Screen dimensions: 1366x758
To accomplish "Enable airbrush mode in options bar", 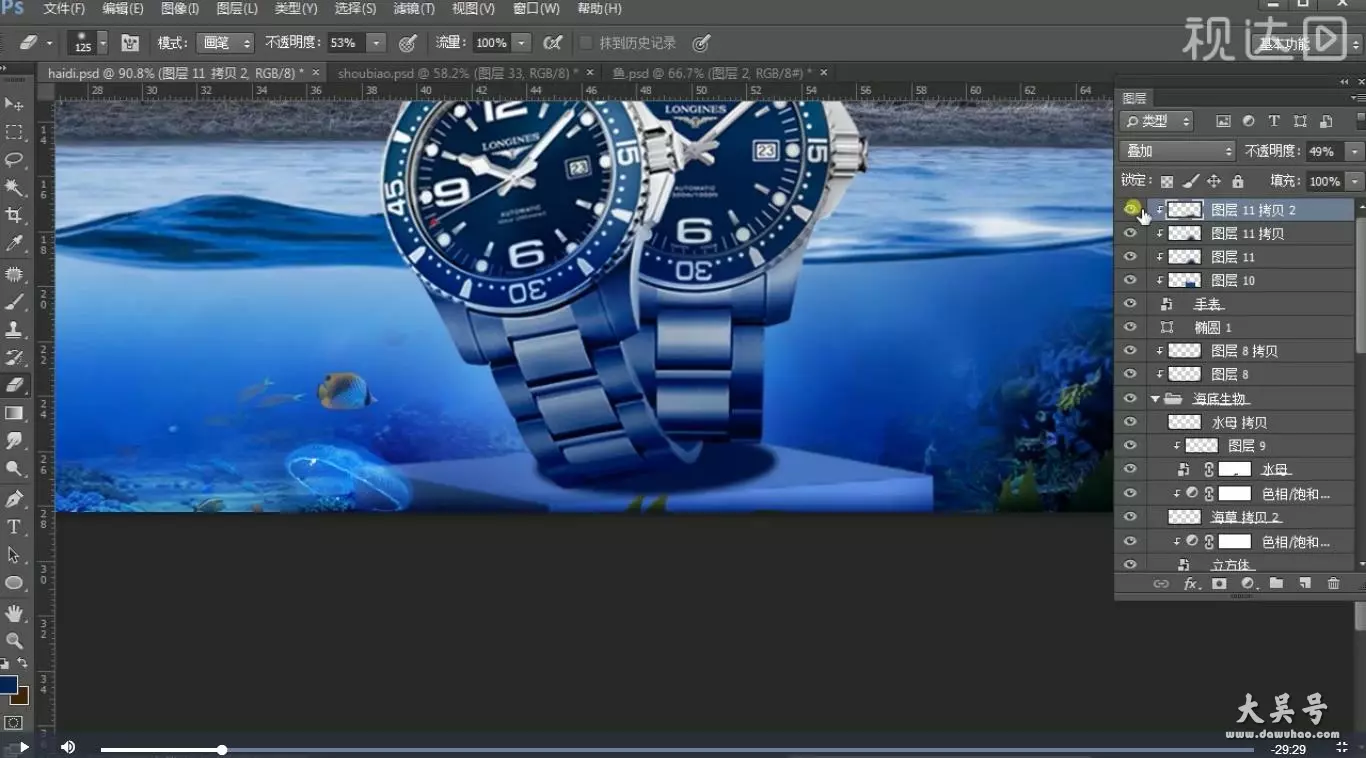I will [552, 43].
